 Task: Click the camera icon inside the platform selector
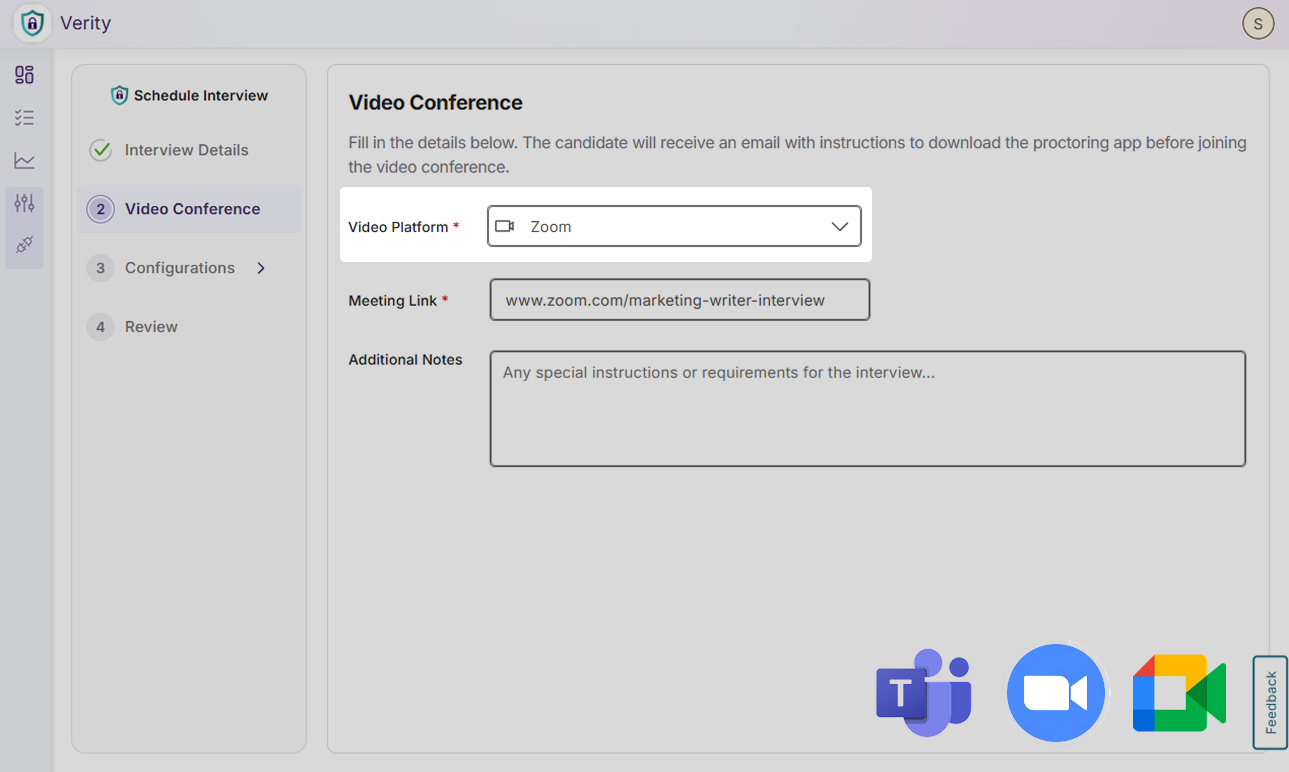(505, 226)
